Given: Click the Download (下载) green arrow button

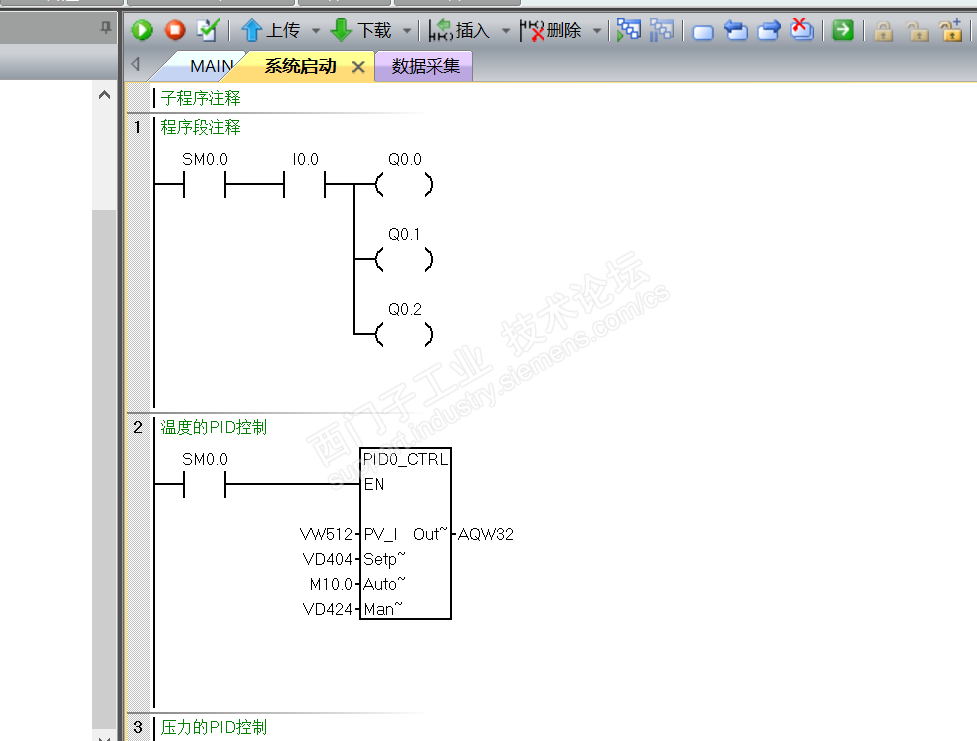Looking at the screenshot, I should click(x=361, y=30).
